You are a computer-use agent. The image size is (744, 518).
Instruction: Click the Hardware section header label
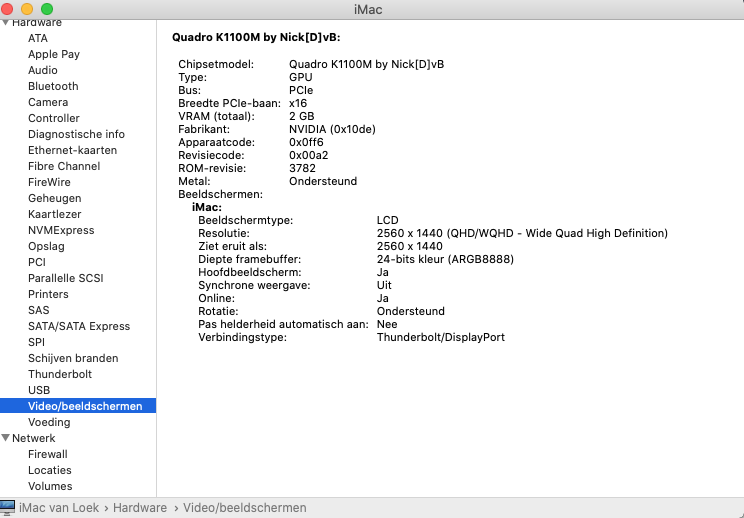37,22
